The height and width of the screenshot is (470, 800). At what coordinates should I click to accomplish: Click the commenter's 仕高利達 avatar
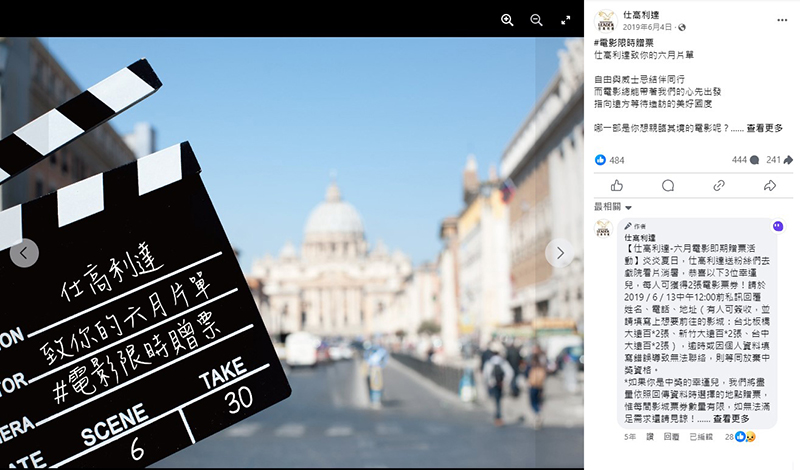[604, 228]
